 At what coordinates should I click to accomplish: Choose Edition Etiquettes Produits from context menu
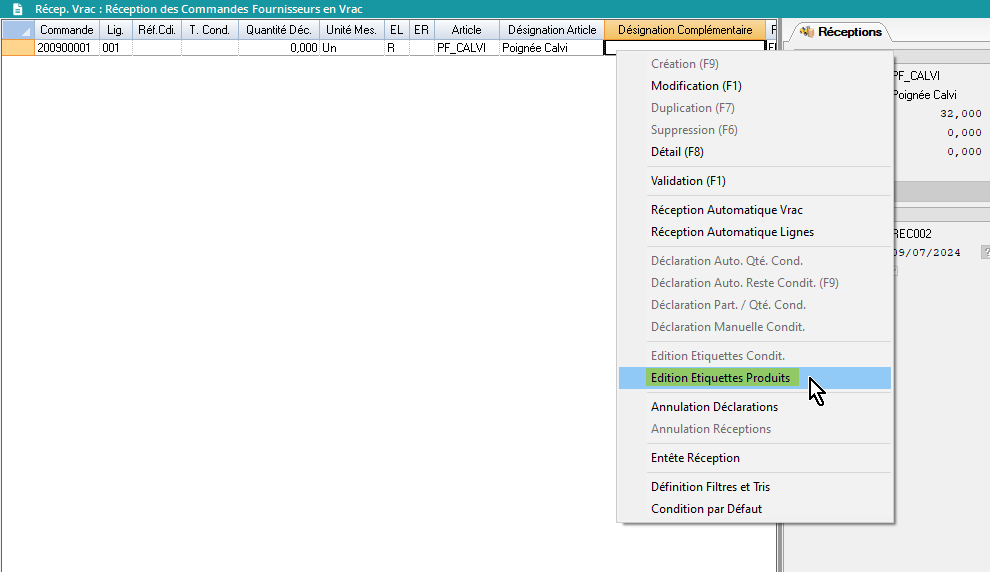coord(720,378)
